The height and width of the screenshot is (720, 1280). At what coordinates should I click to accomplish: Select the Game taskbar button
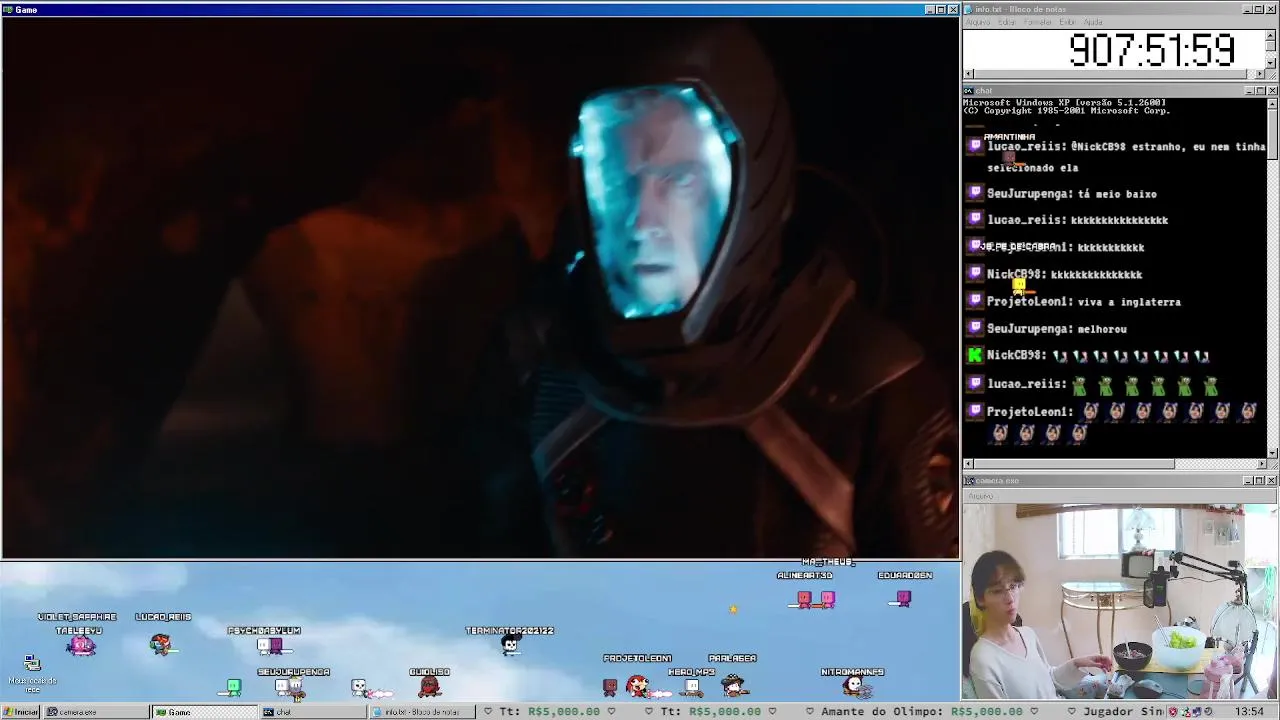[x=204, y=712]
